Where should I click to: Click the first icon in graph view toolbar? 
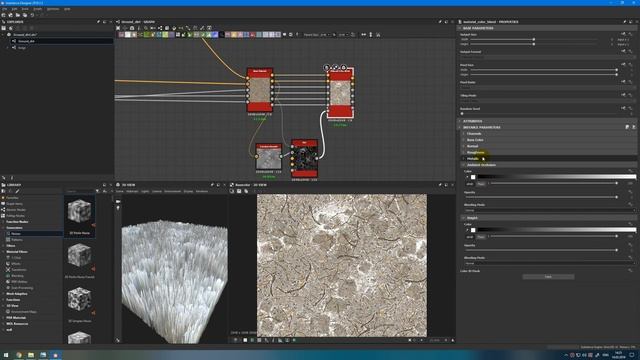[118, 28]
